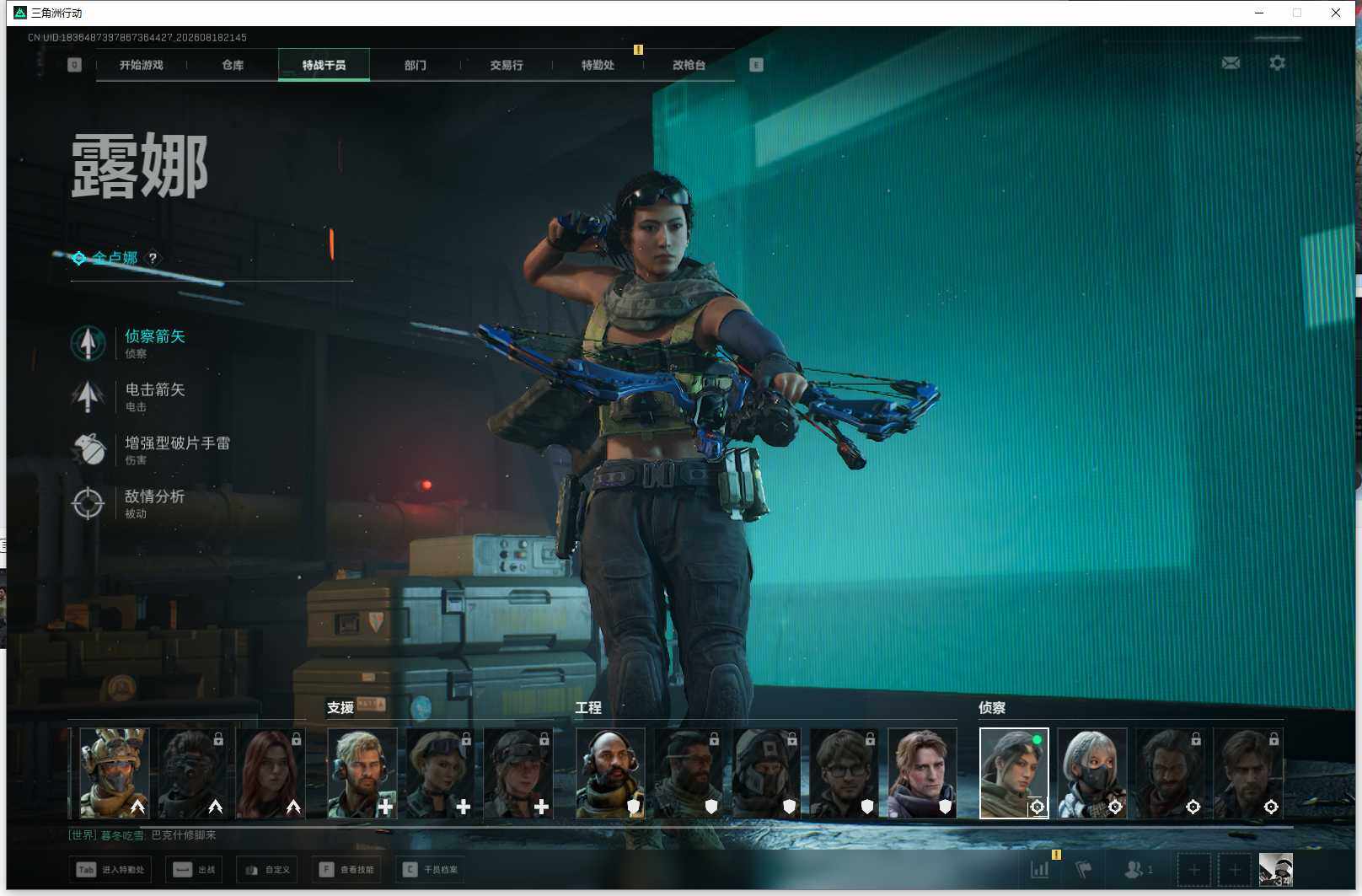Select the fifth engineer operator with scarf

tap(922, 773)
